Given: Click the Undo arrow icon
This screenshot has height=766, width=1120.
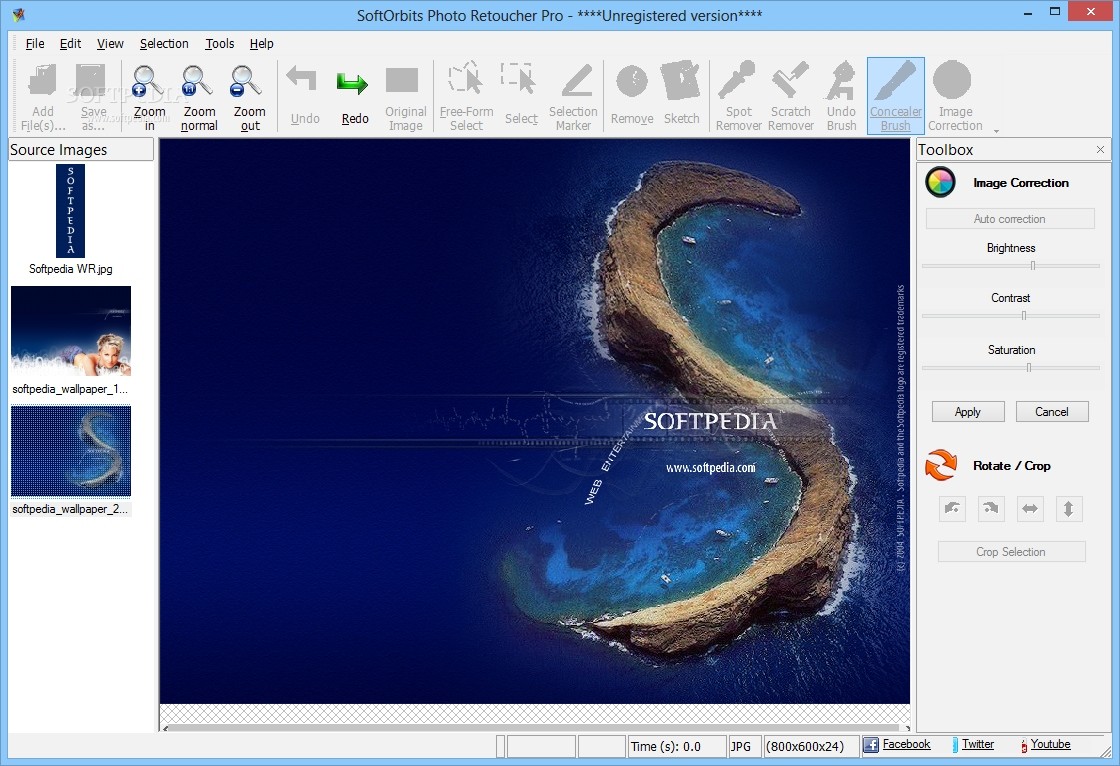Looking at the screenshot, I should 302,79.
